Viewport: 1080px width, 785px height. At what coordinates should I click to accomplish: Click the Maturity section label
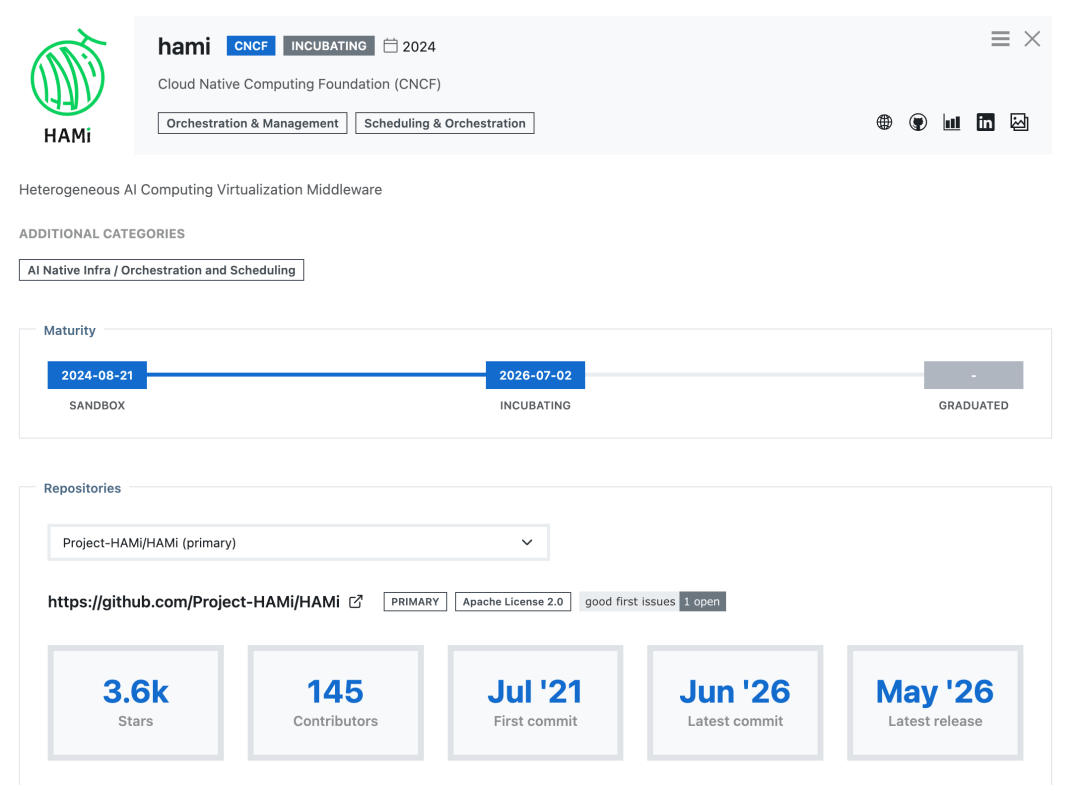[70, 331]
